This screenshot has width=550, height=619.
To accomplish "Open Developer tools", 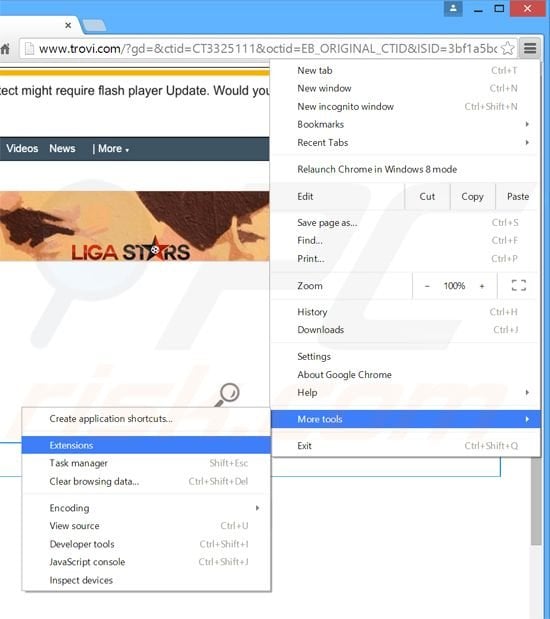I will pos(146,544).
